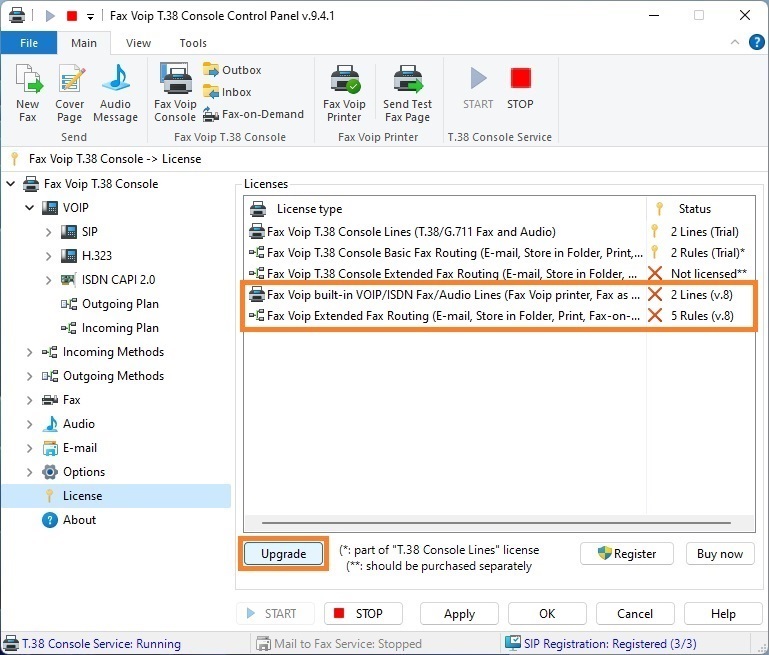Viewport: 769px width, 655px height.
Task: Expand the SIP tree node
Action: (48, 232)
